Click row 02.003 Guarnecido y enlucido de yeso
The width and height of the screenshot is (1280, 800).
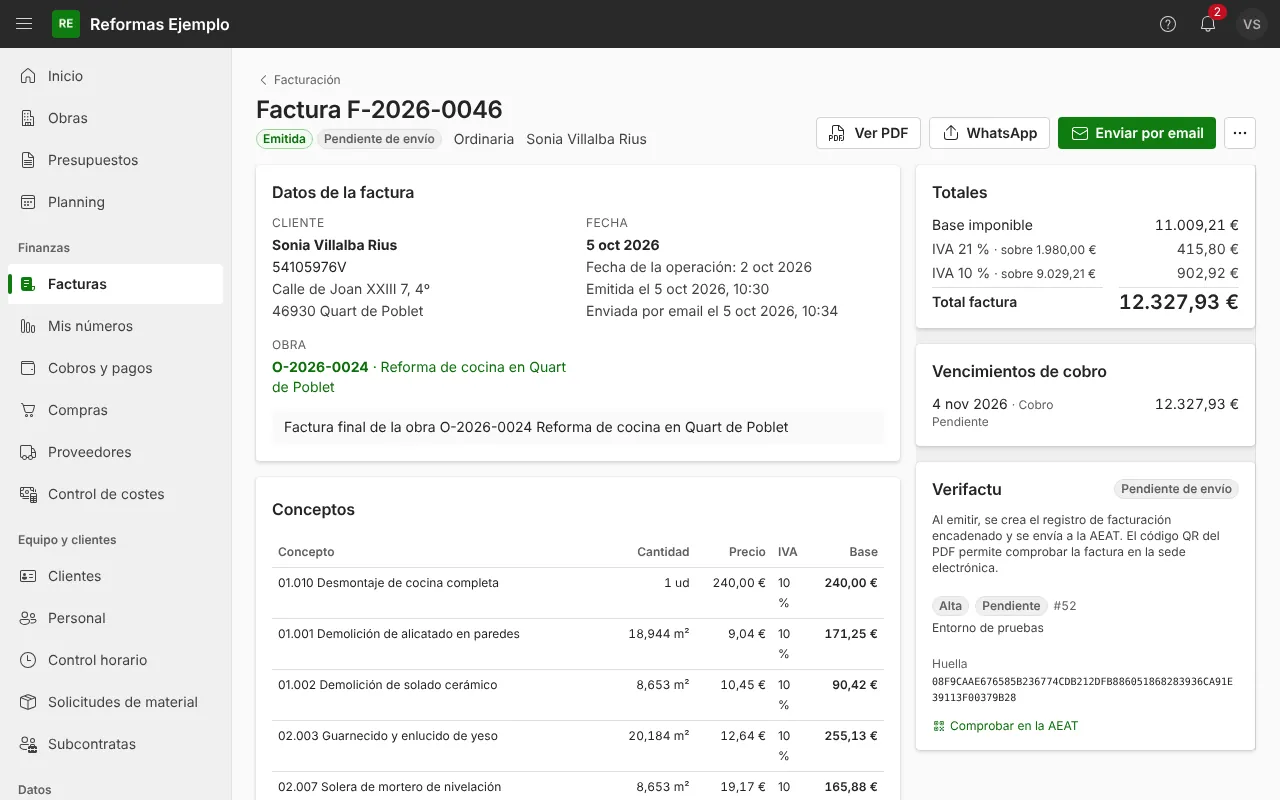(578, 747)
